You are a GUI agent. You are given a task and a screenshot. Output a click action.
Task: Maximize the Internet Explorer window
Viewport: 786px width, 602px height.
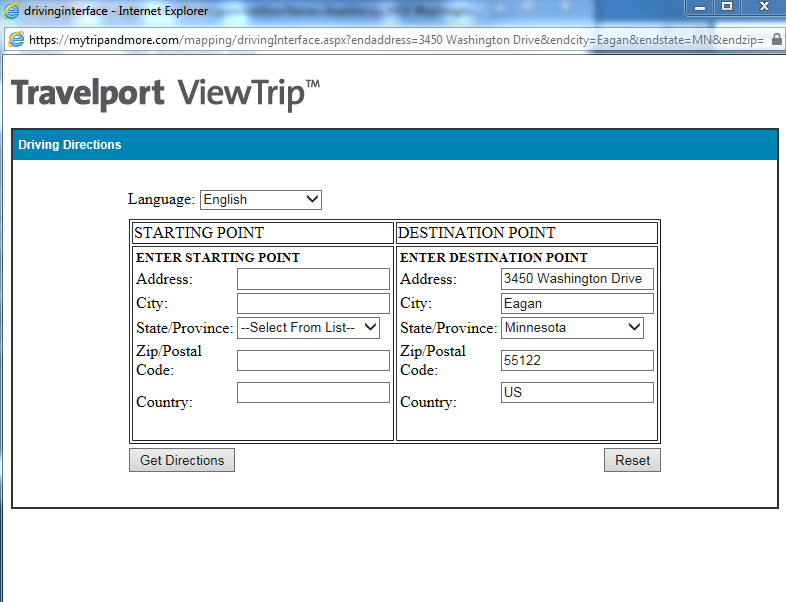pyautogui.click(x=727, y=8)
